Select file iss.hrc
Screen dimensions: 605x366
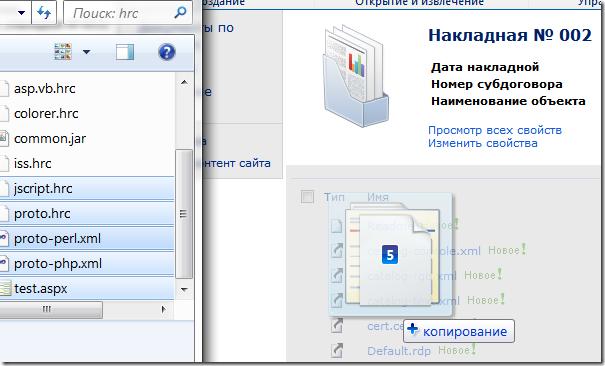coord(32,164)
